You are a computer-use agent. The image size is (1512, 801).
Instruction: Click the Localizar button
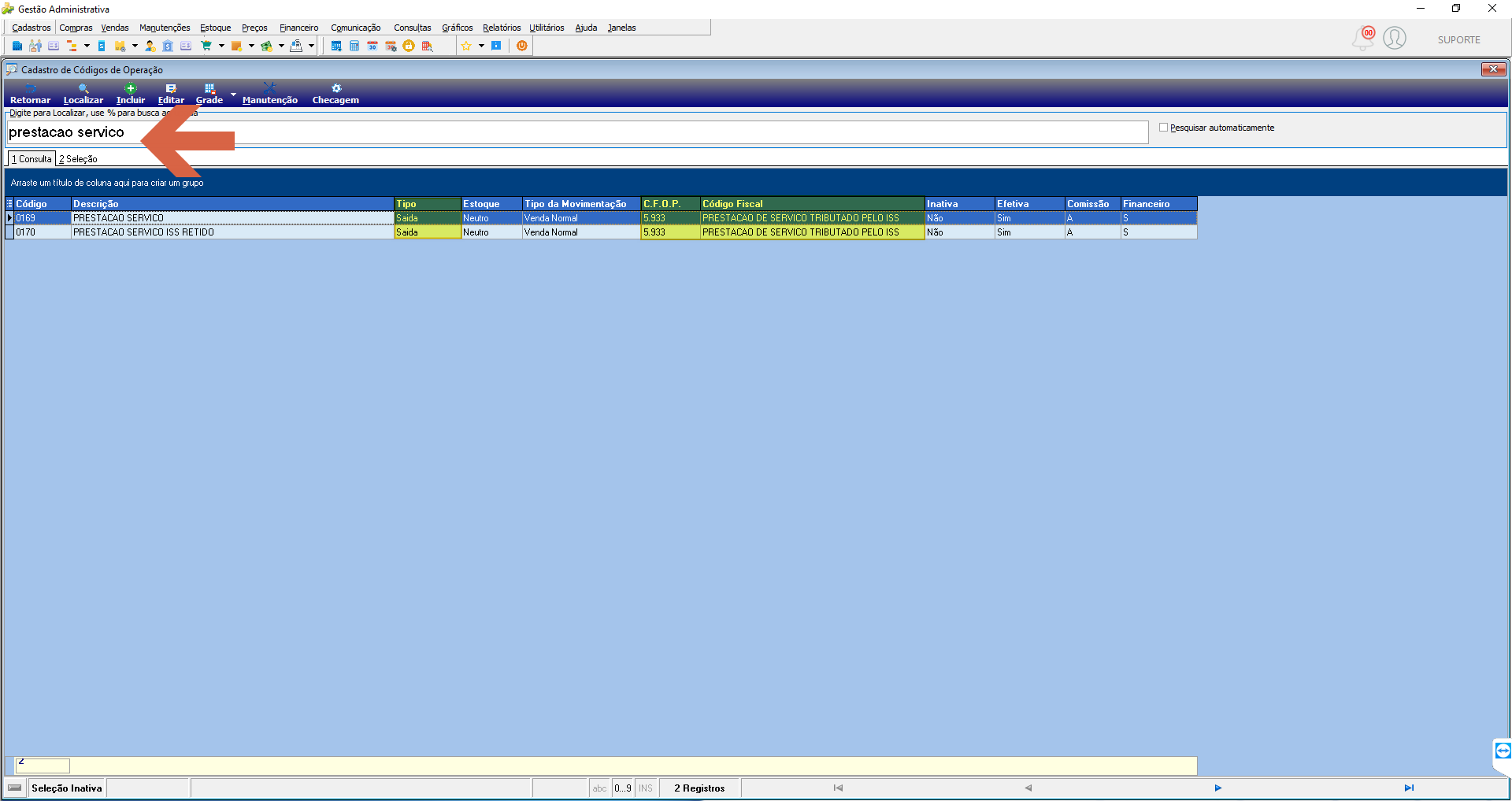click(x=83, y=94)
